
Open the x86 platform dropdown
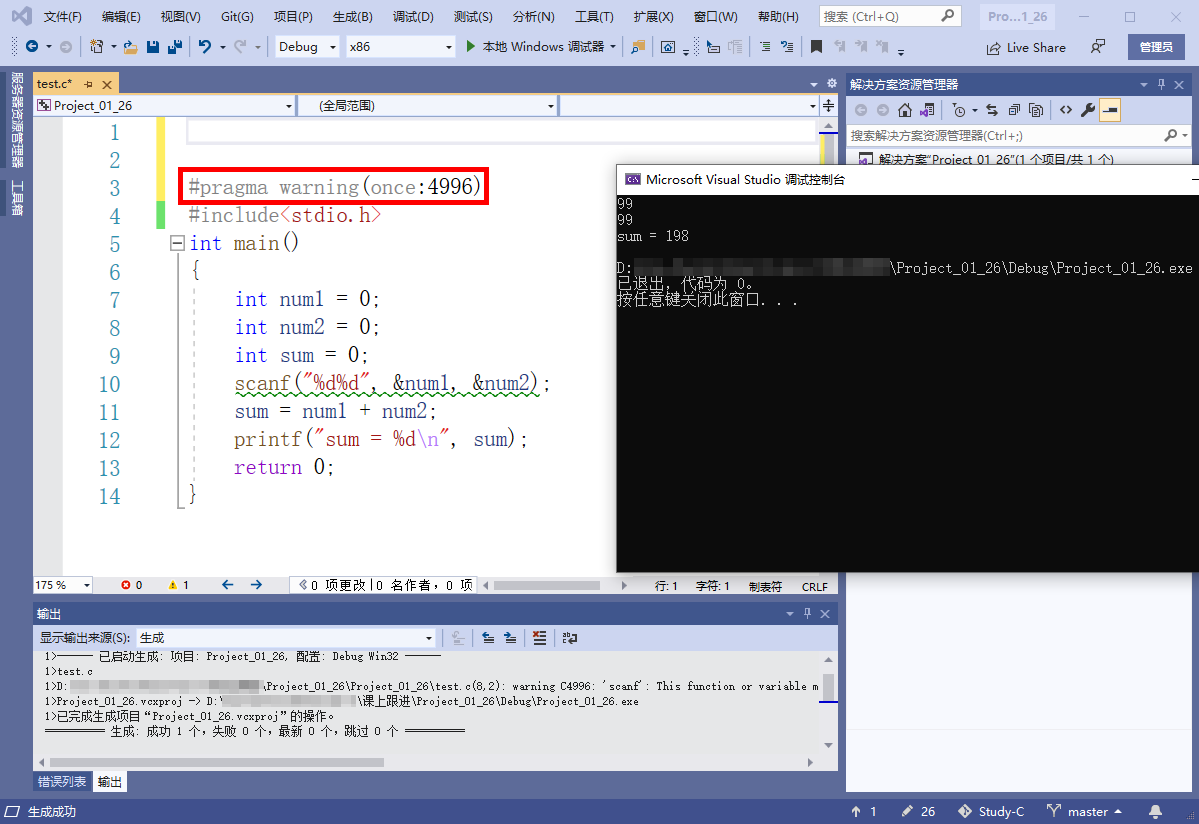point(400,47)
